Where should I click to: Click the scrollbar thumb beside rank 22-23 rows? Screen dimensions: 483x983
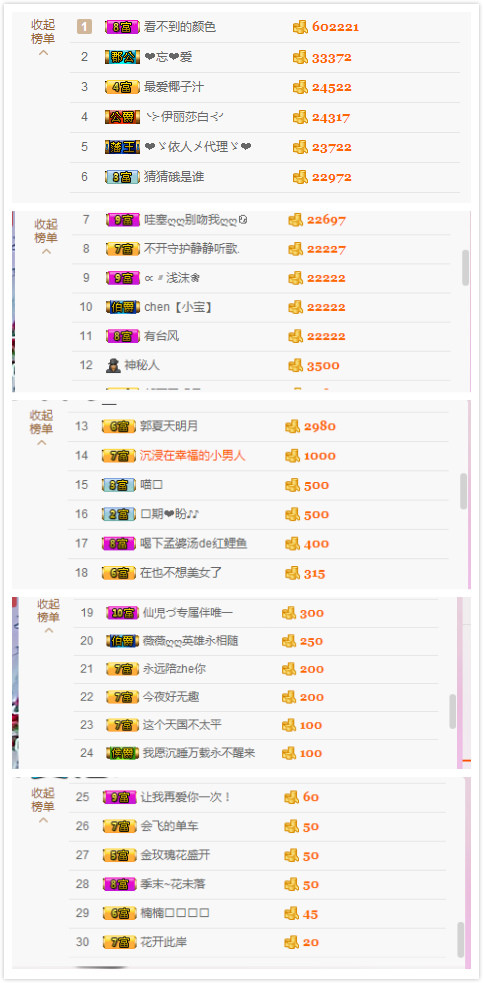(453, 712)
